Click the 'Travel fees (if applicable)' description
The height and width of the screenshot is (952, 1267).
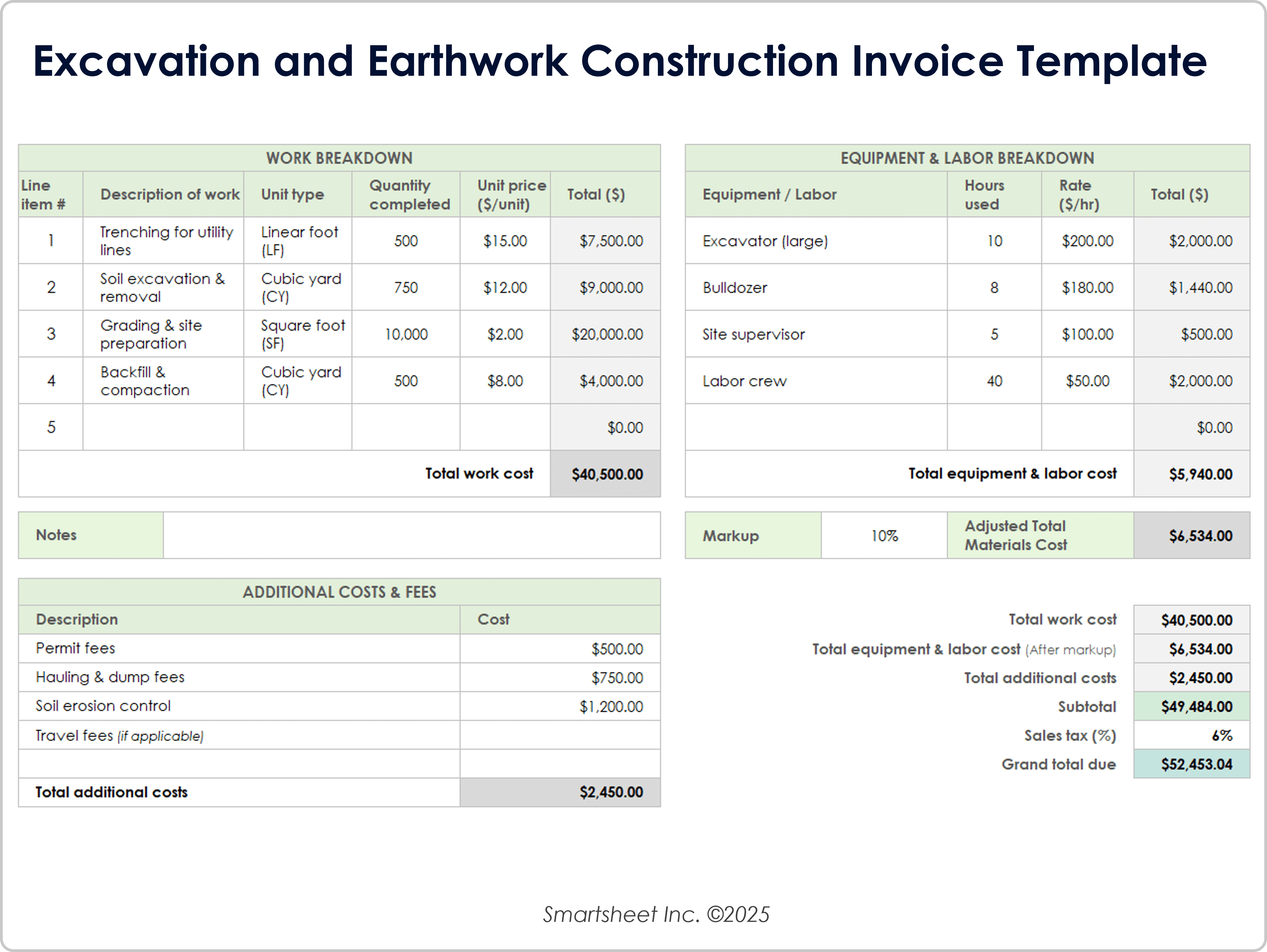click(x=239, y=736)
